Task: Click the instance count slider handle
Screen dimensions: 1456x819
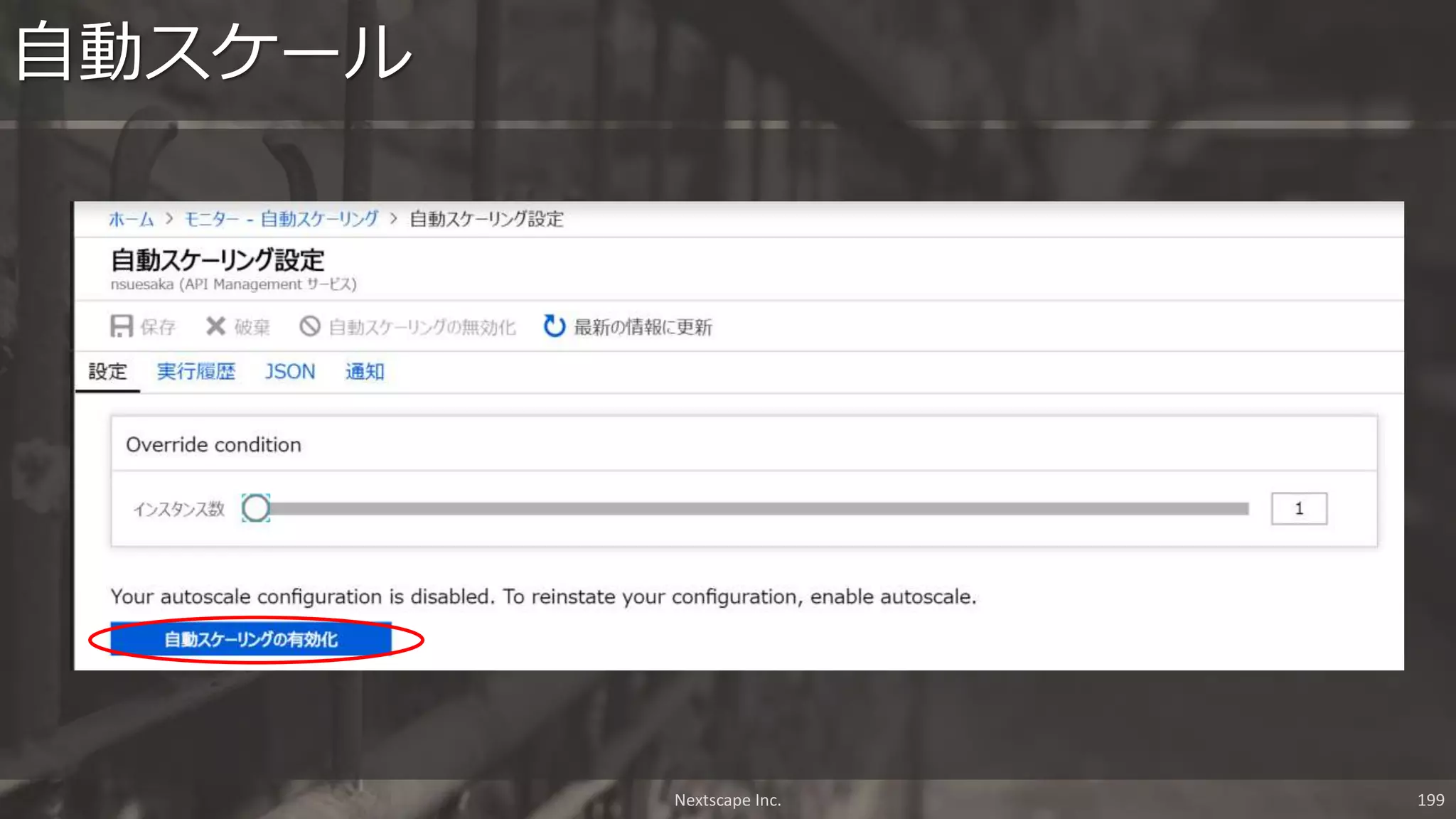Action: pyautogui.click(x=256, y=508)
